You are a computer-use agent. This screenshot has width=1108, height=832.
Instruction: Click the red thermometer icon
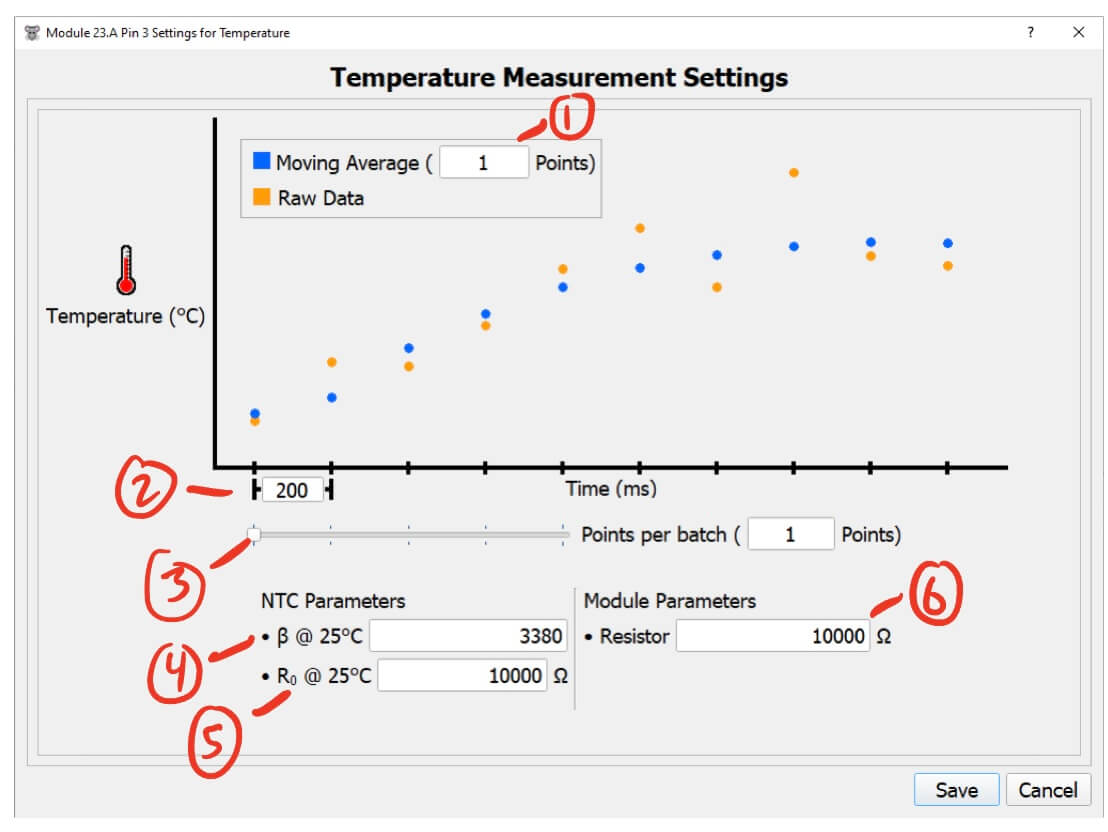pyautogui.click(x=126, y=270)
